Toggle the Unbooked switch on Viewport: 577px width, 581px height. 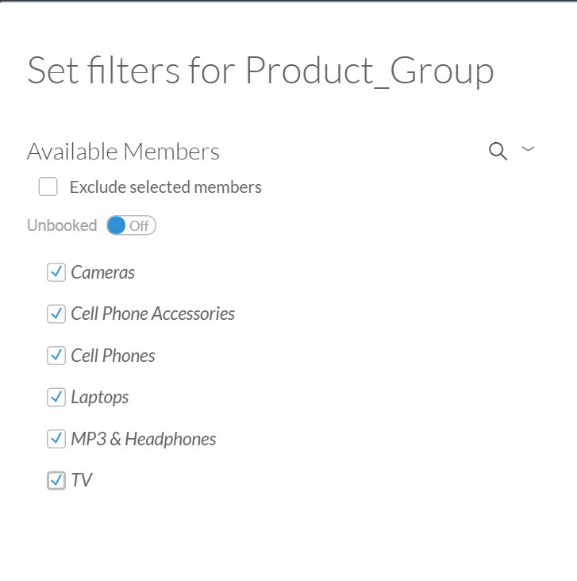click(131, 225)
